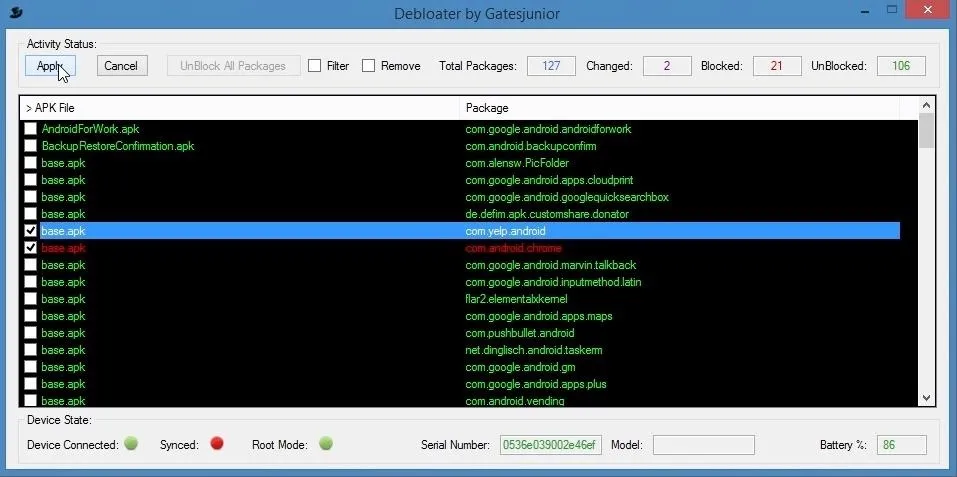Image resolution: width=957 pixels, height=477 pixels.
Task: Select flar2.elementalxkernel package text
Action: coord(516,299)
